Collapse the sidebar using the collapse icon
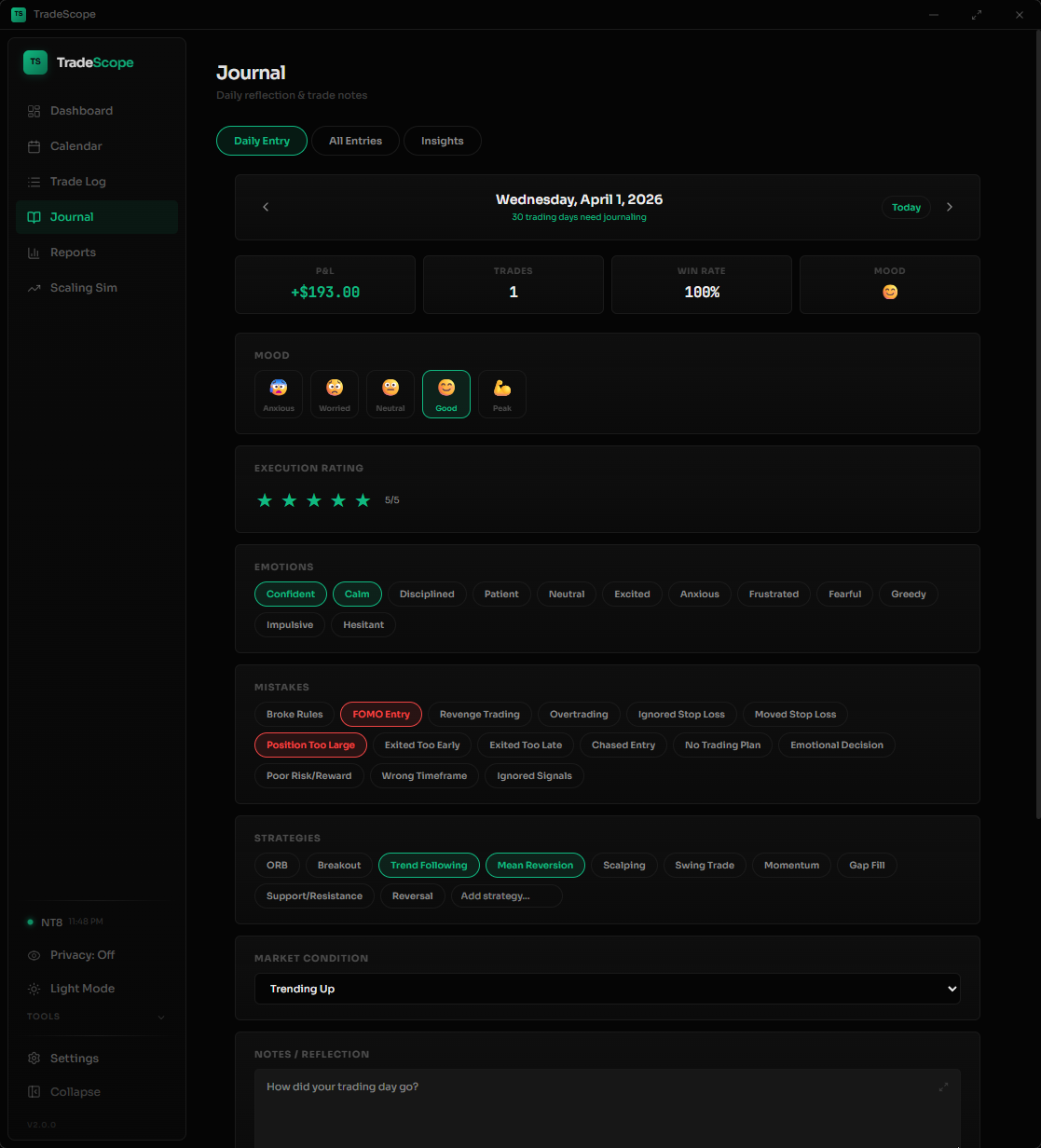This screenshot has height=1148, width=1041. tap(34, 1091)
